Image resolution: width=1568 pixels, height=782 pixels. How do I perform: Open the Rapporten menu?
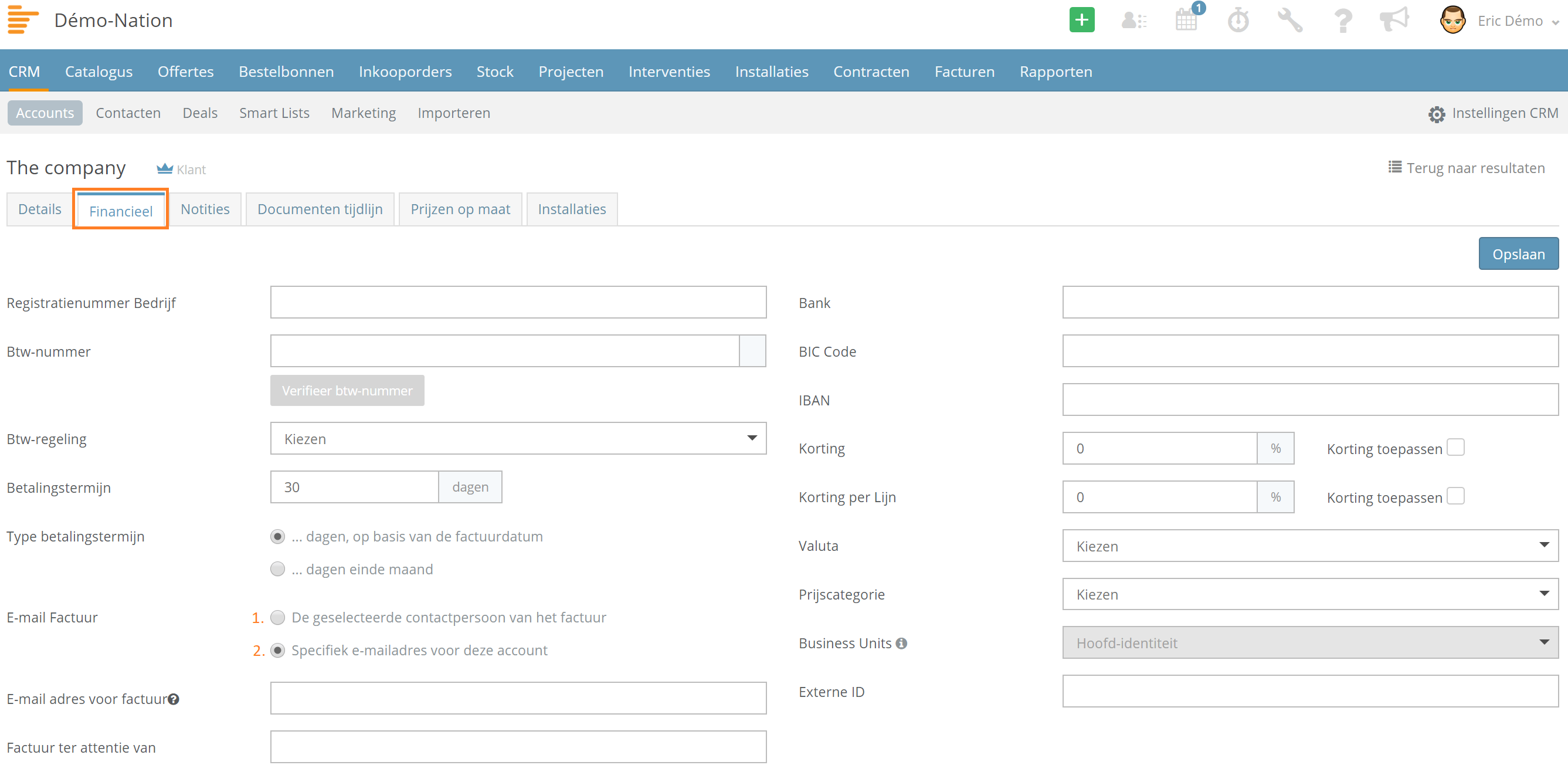coord(1055,71)
